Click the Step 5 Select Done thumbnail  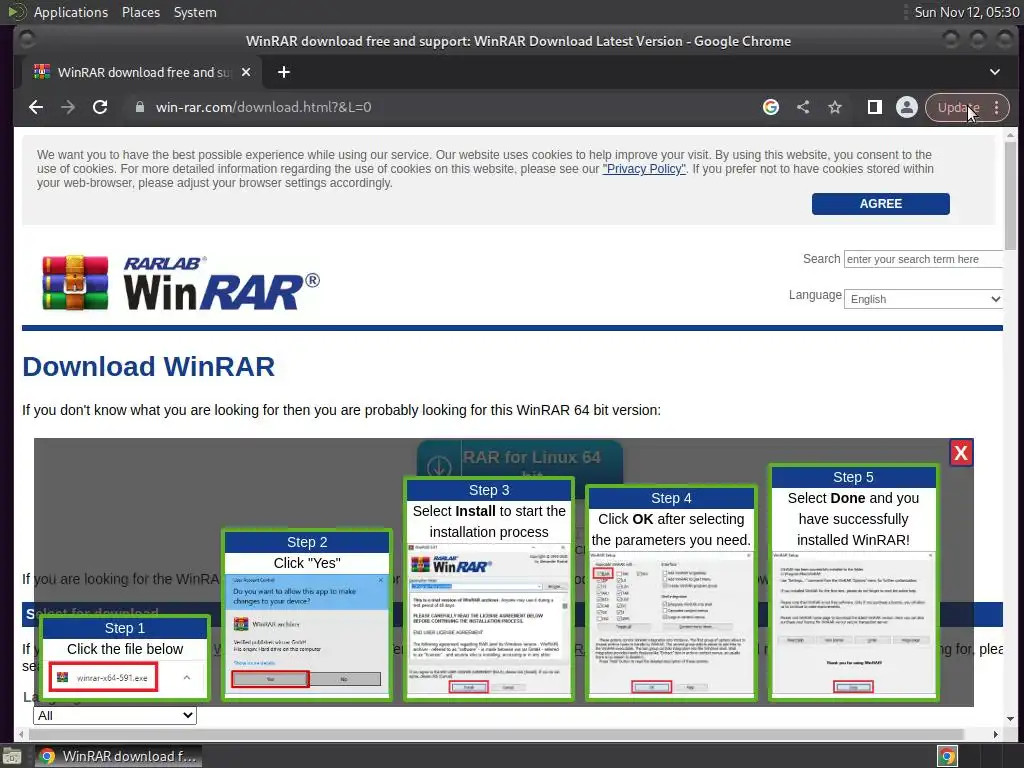pyautogui.click(x=853, y=583)
